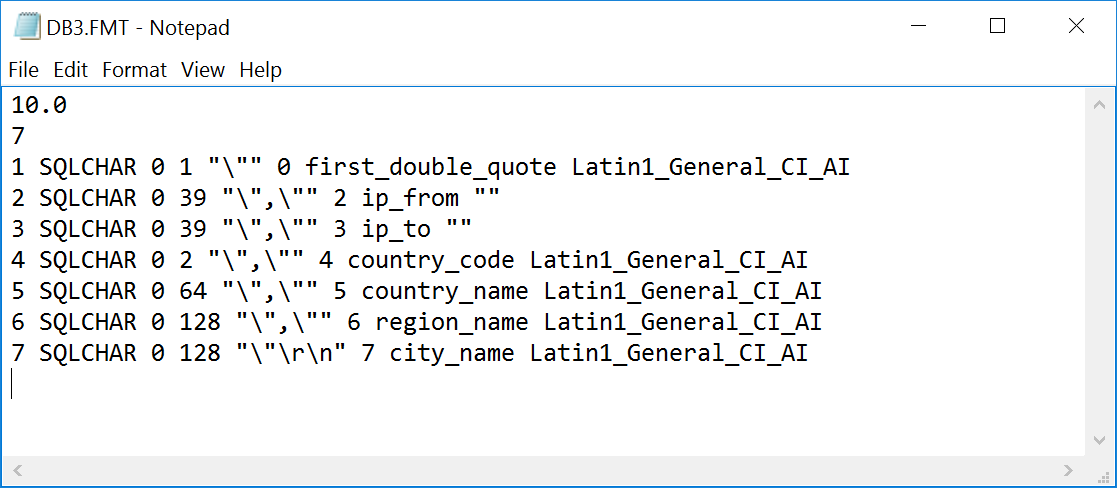Open the Edit menu

point(70,70)
